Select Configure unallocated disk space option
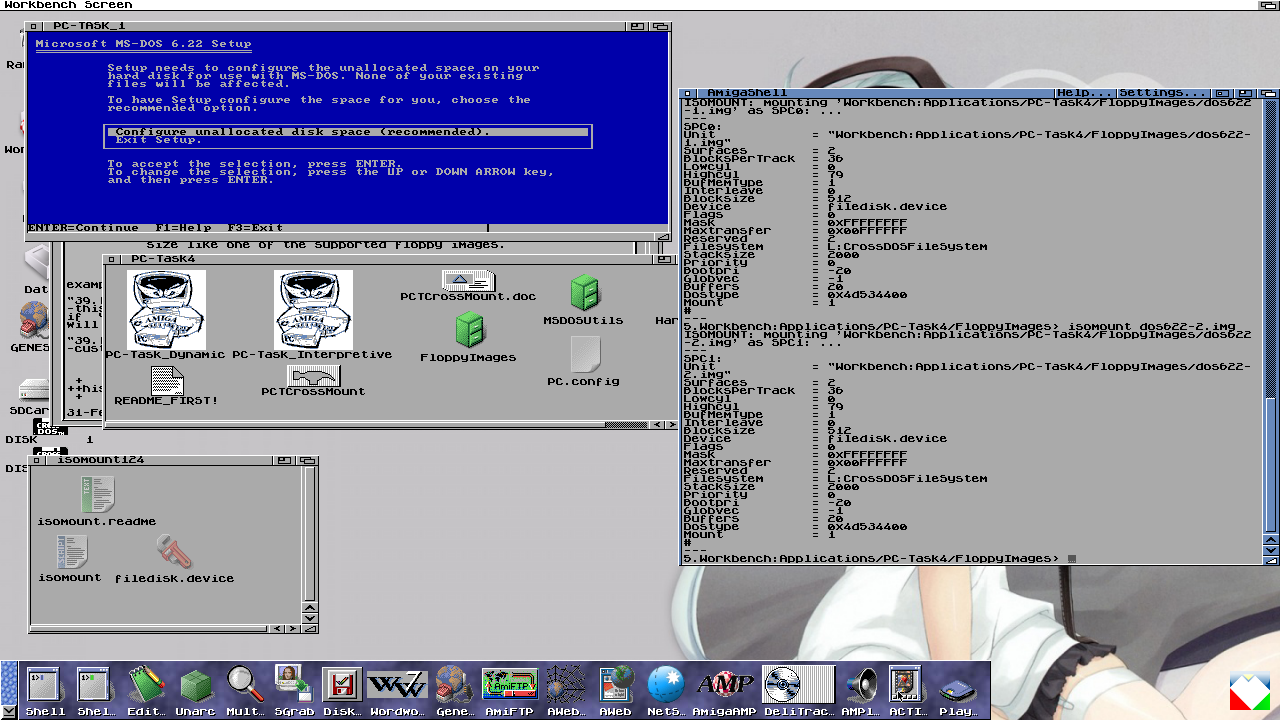Viewport: 1280px width, 720px height. [x=349, y=132]
